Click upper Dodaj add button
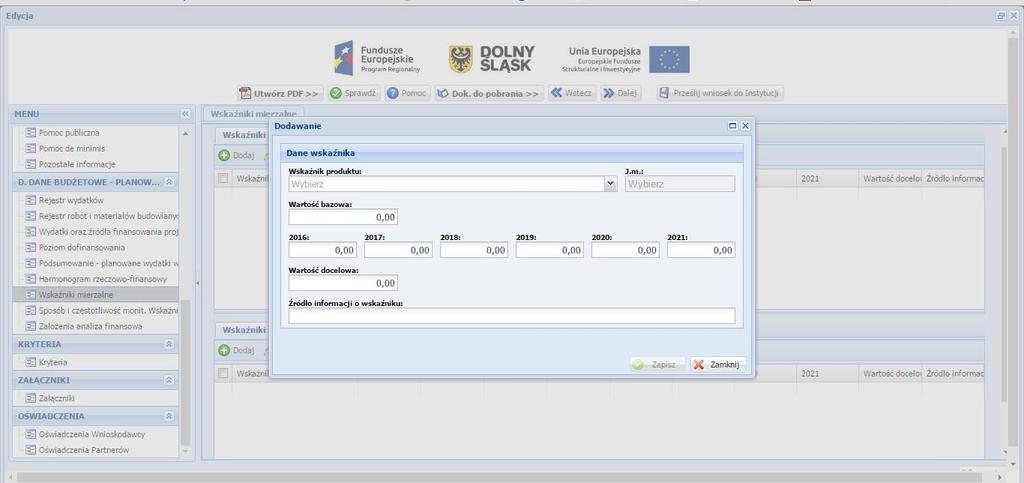1024x483 pixels. click(236, 155)
